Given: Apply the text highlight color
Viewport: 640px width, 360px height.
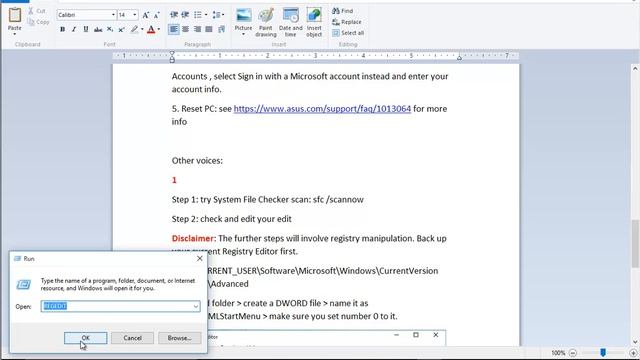Looking at the screenshot, I should (x=134, y=29).
